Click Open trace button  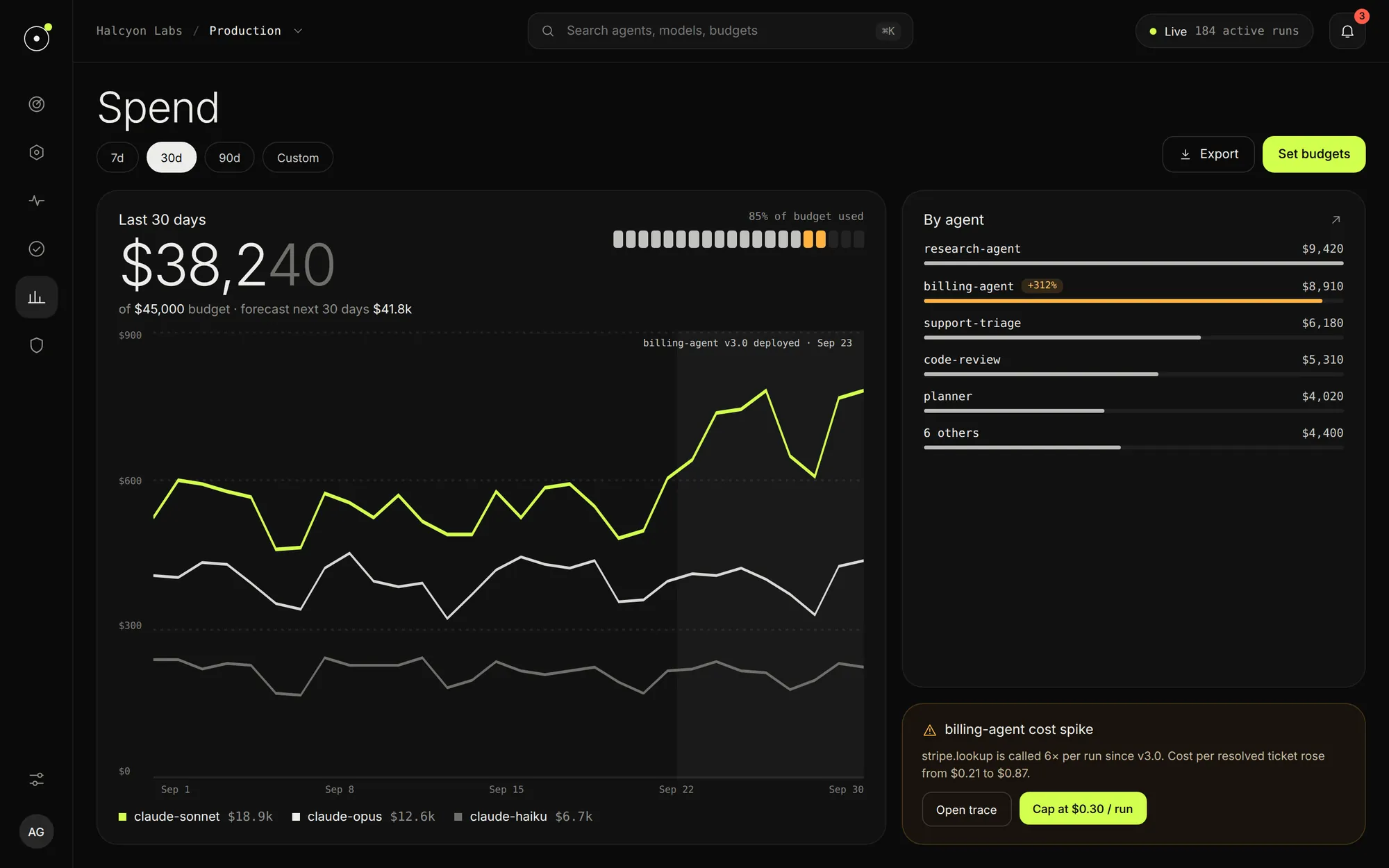click(966, 809)
